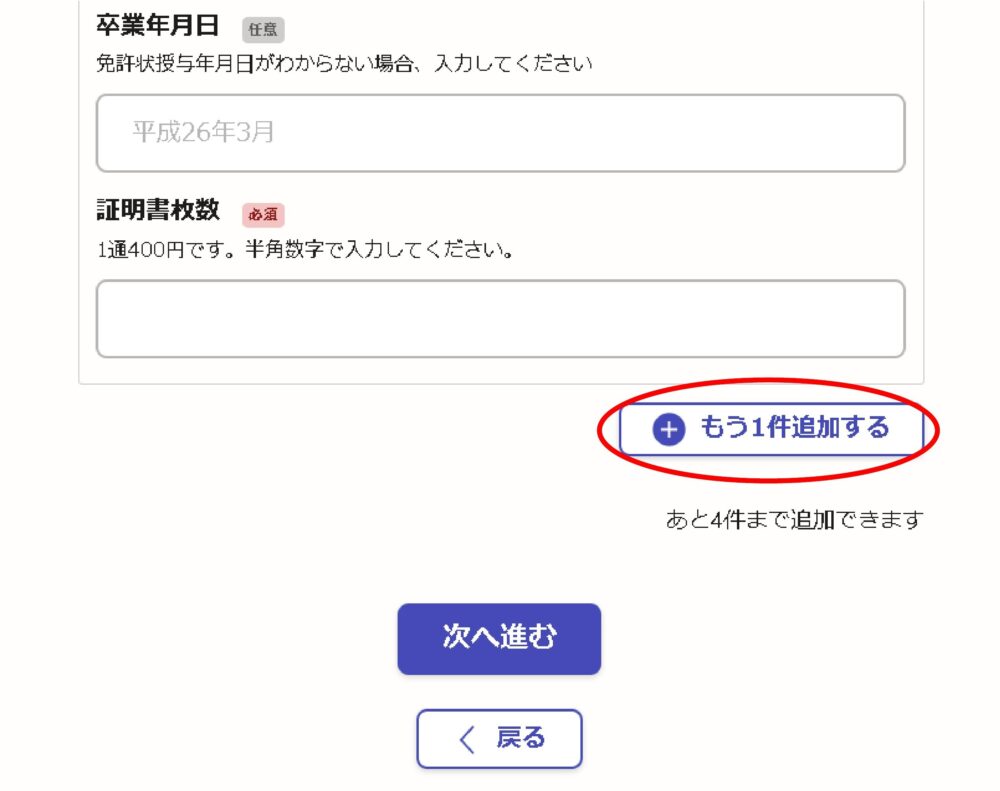This screenshot has height=791, width=1000.
Task: Go back using the 戻る button
Action: tap(499, 739)
